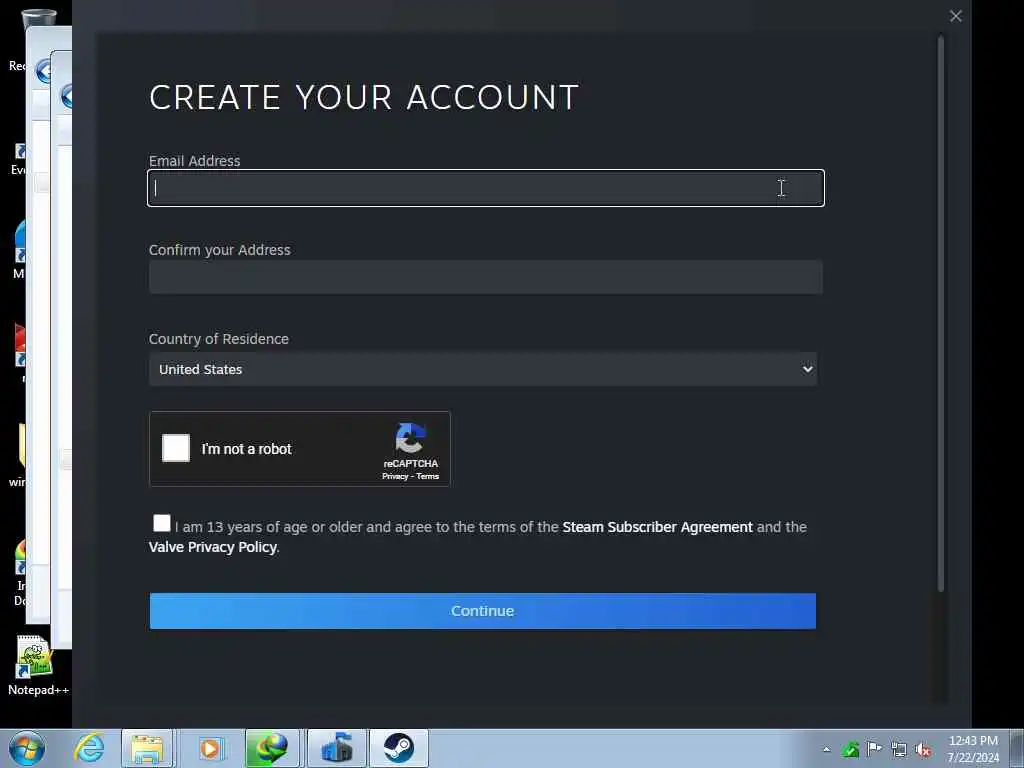Image resolution: width=1024 pixels, height=768 pixels.
Task: Check the I'm not a robot box
Action: (x=176, y=448)
